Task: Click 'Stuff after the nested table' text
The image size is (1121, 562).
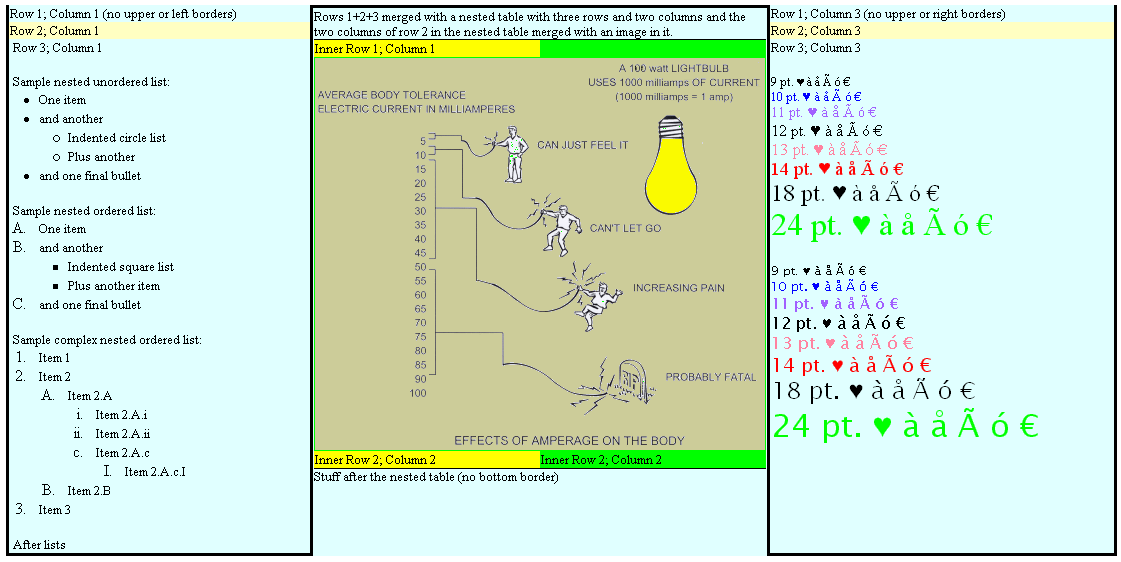Action: (436, 477)
